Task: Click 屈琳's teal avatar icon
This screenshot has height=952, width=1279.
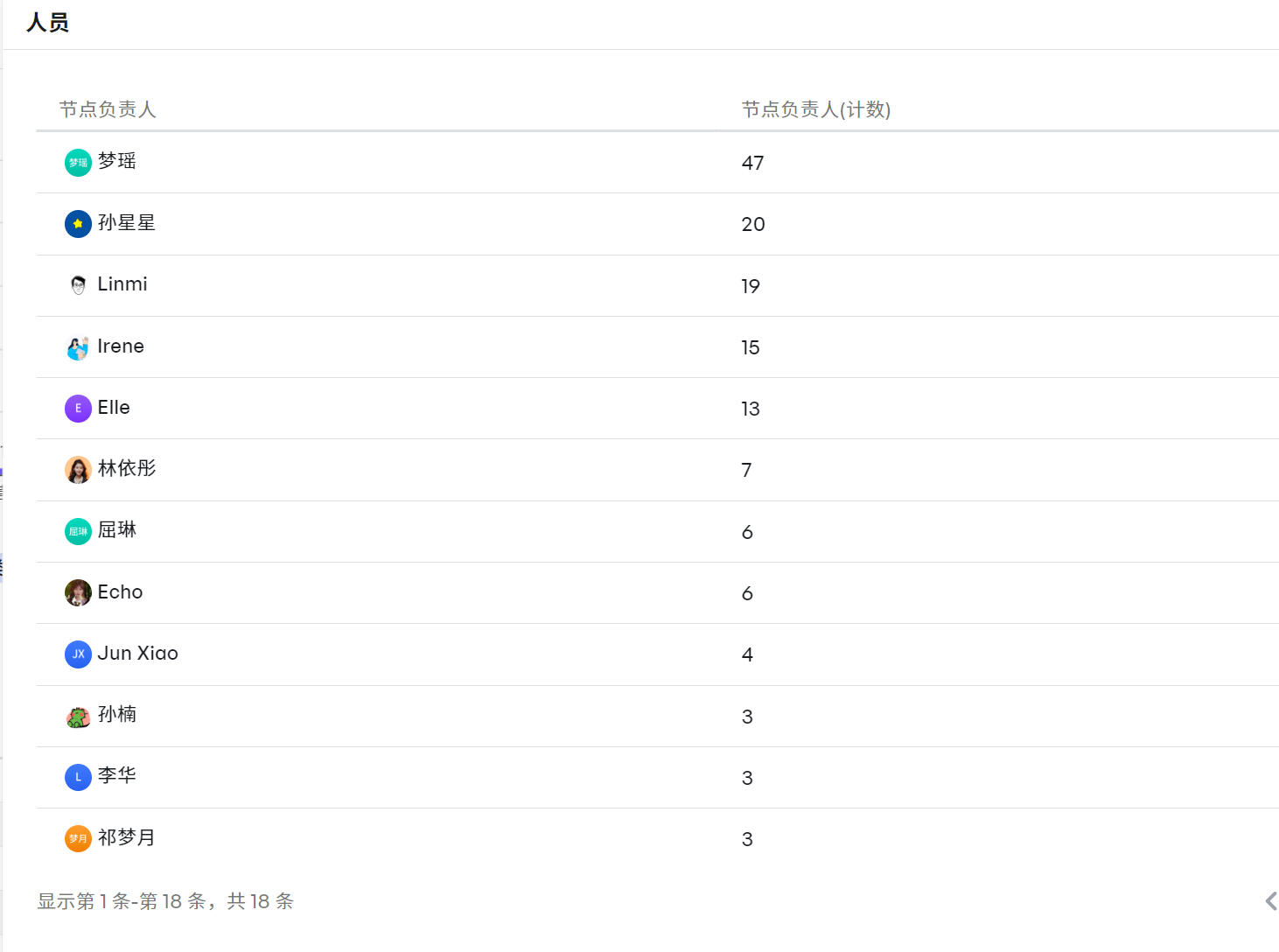Action: tap(78, 531)
